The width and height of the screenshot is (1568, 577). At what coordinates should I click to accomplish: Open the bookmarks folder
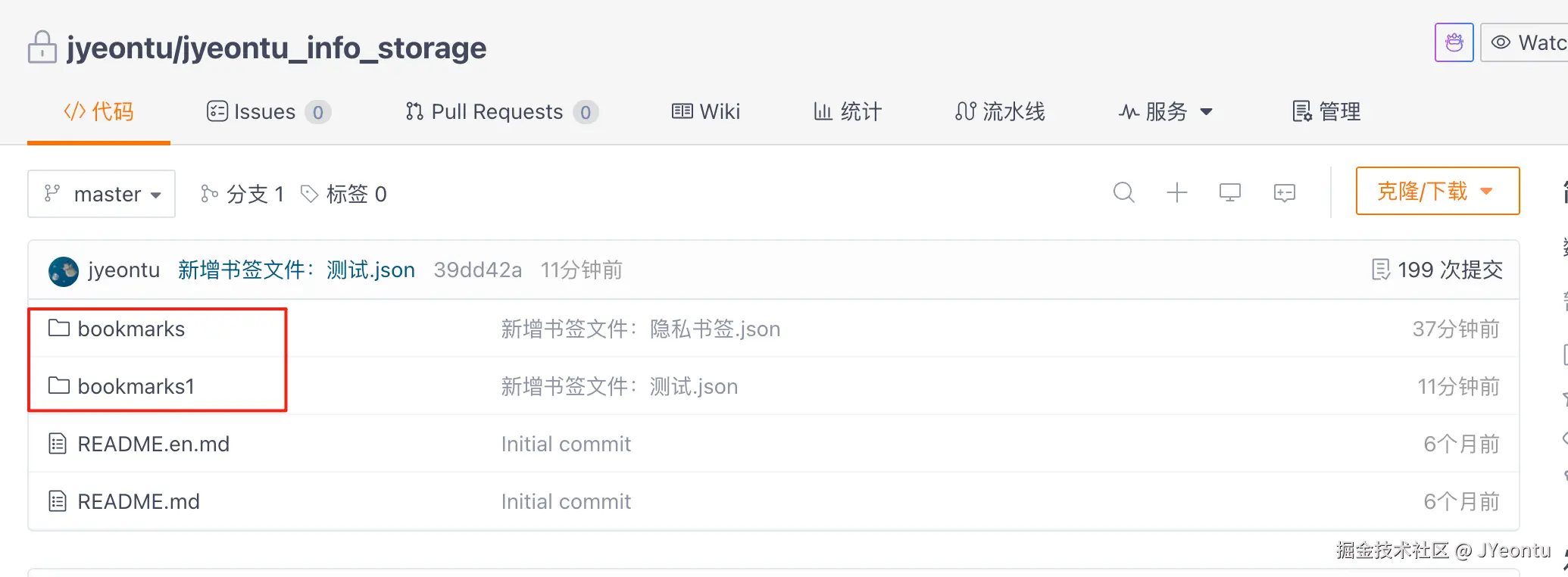point(130,329)
